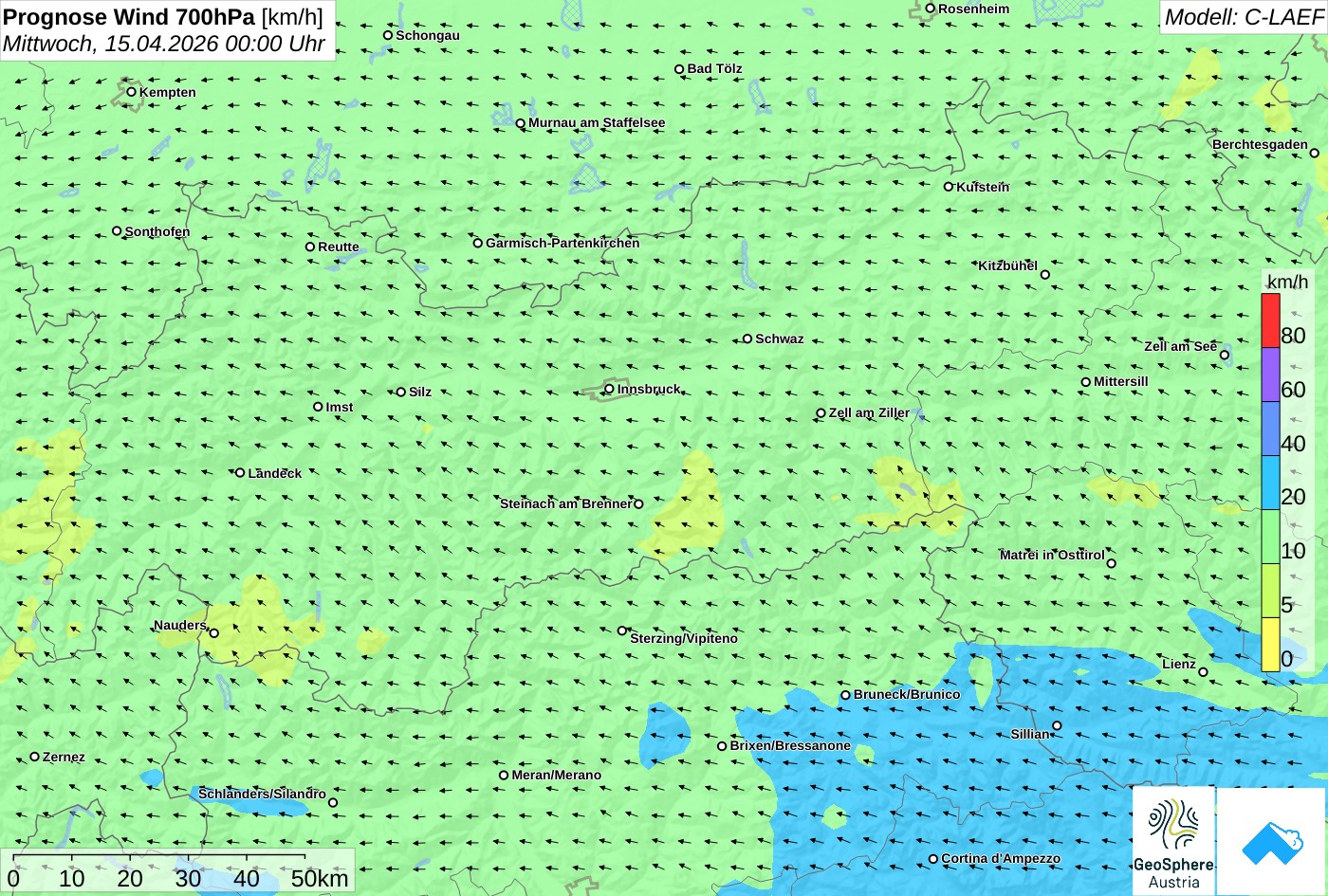The height and width of the screenshot is (896, 1328).
Task: Click the 'km/h' legend heading
Action: click(x=1287, y=282)
